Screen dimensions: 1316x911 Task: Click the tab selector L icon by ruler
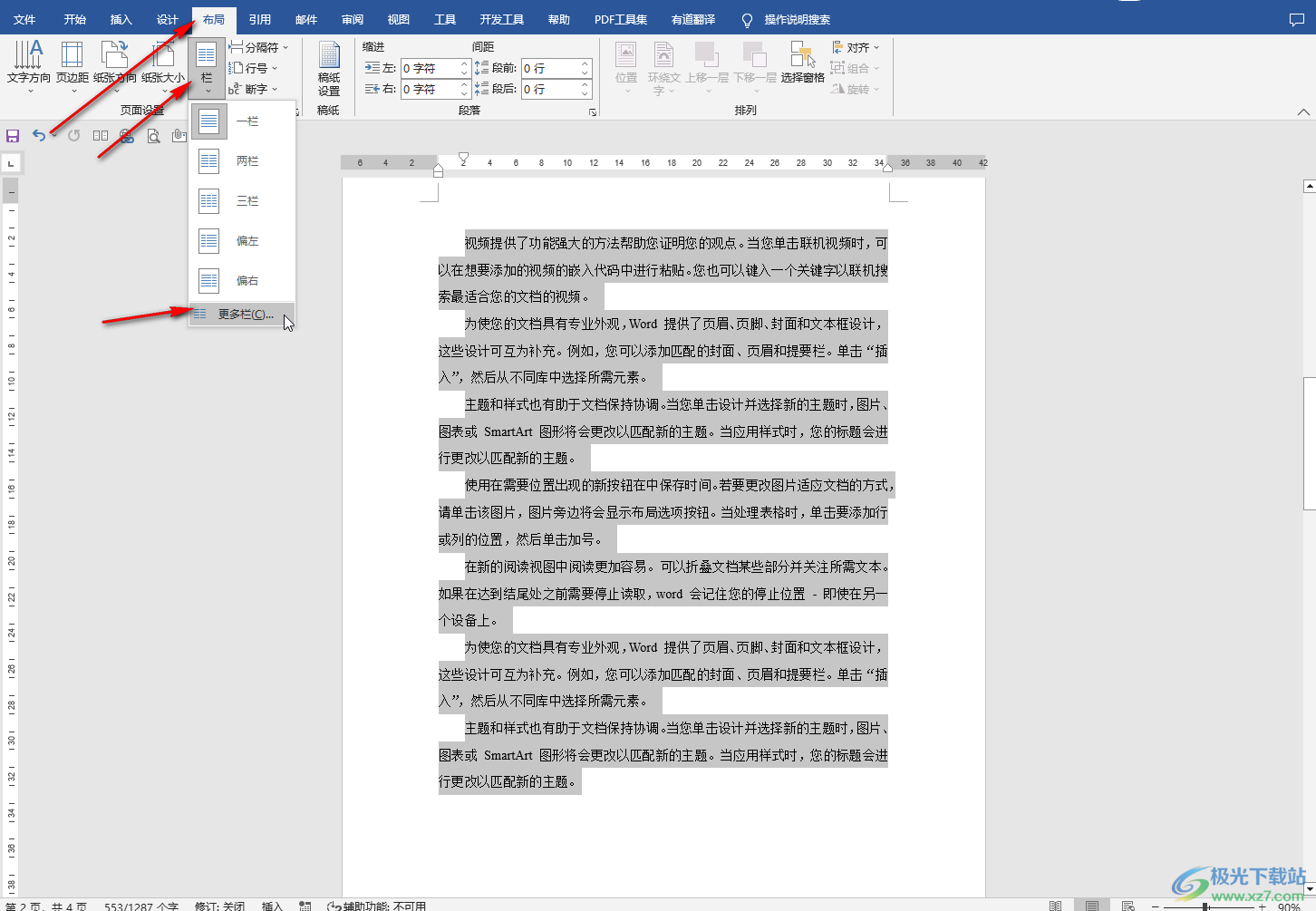tap(11, 164)
